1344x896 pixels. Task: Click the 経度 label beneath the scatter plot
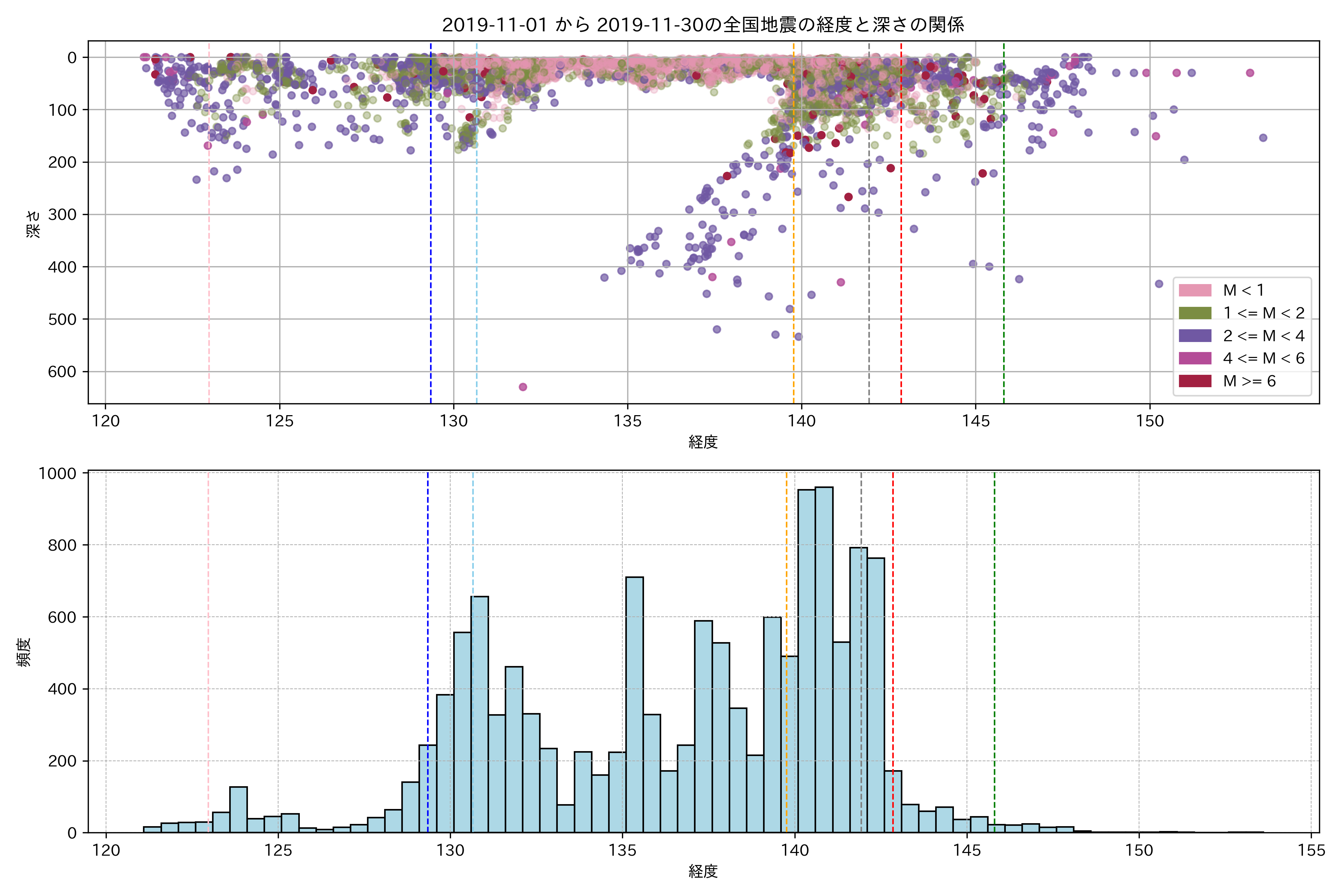pyautogui.click(x=703, y=442)
